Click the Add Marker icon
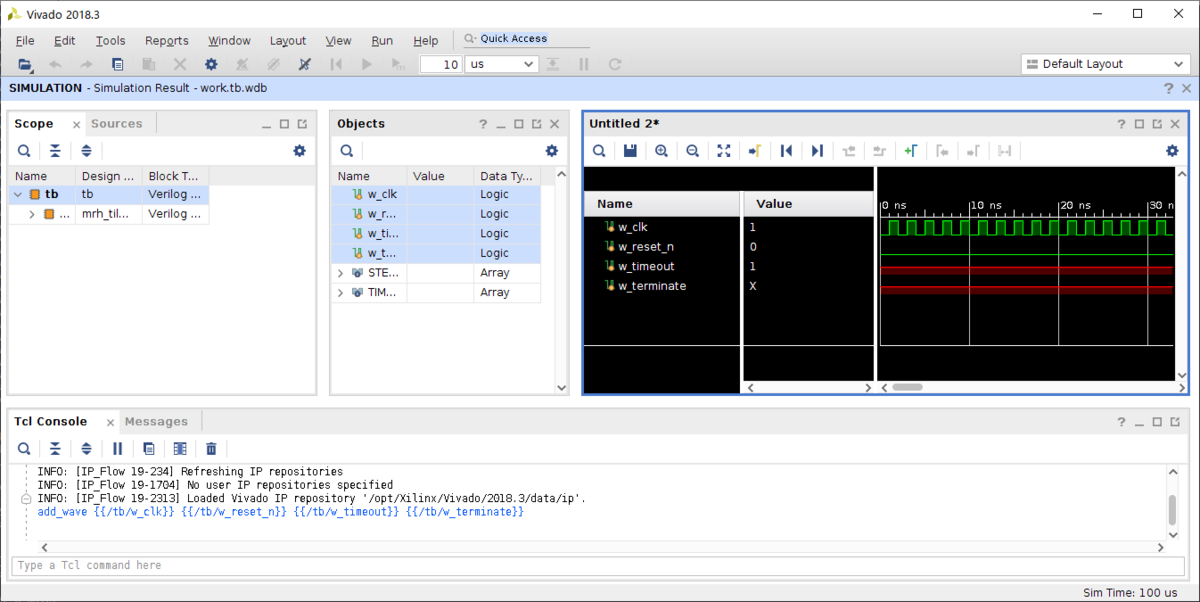Viewport: 1200px width, 602px height. click(x=911, y=151)
